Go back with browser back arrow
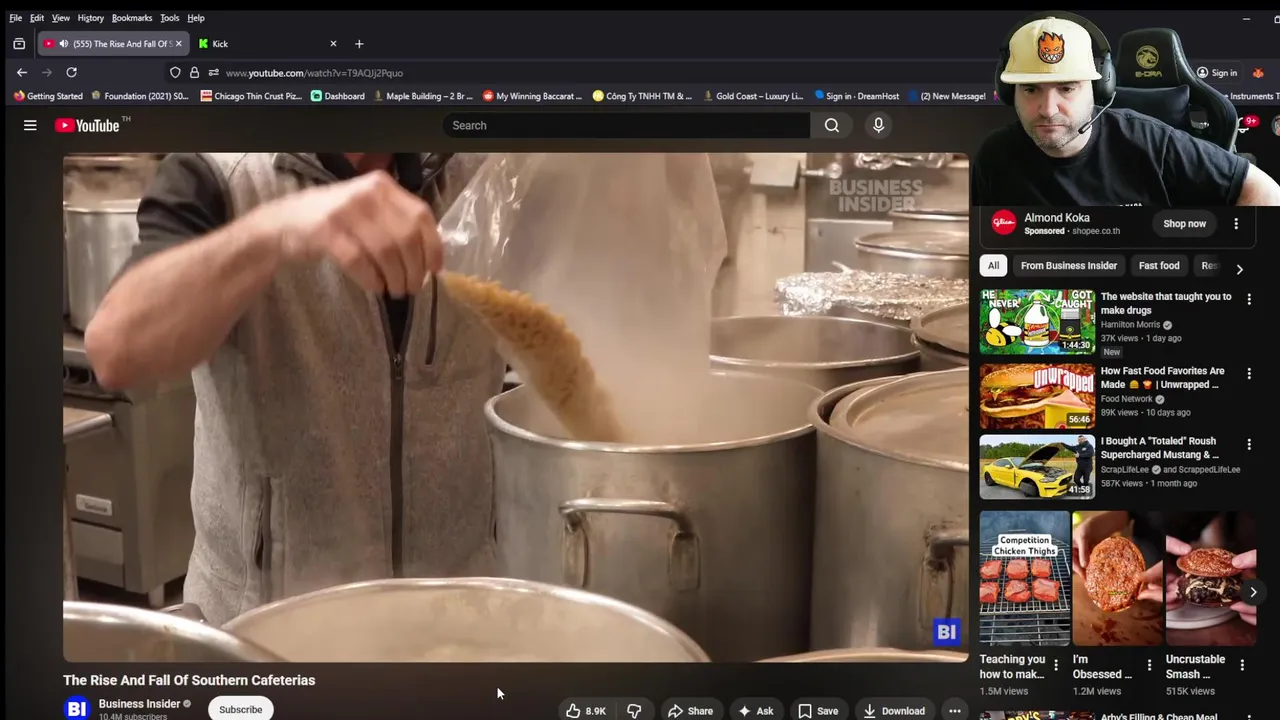The height and width of the screenshot is (720, 1280). click(x=22, y=72)
